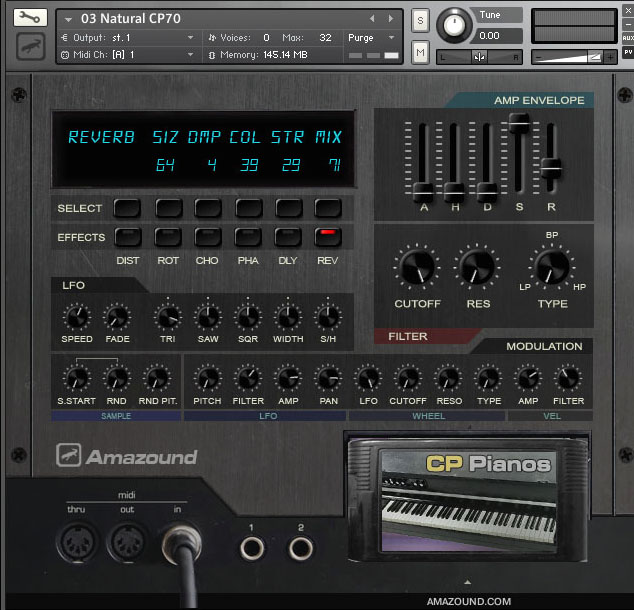Click the LFO FADE knob
Viewport: 634px width, 610px height.
click(x=117, y=317)
